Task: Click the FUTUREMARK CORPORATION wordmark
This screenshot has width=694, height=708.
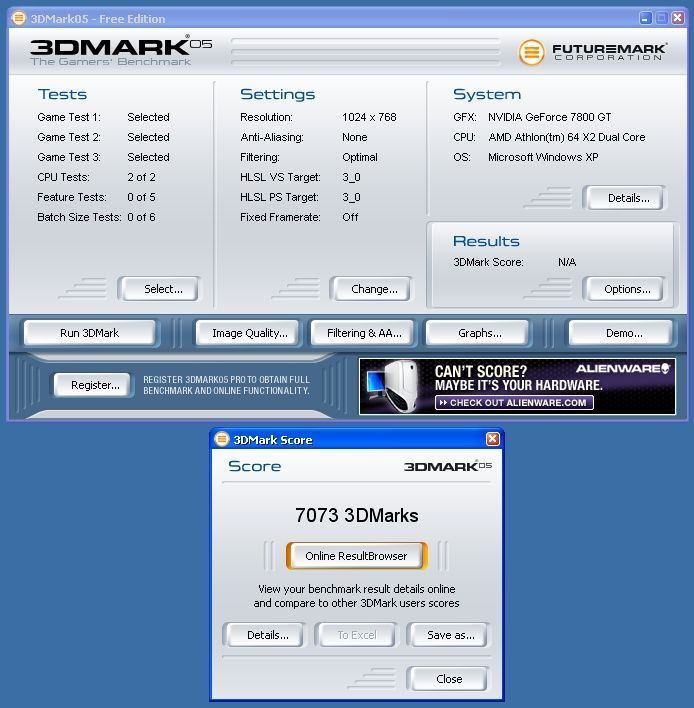Action: pos(609,52)
